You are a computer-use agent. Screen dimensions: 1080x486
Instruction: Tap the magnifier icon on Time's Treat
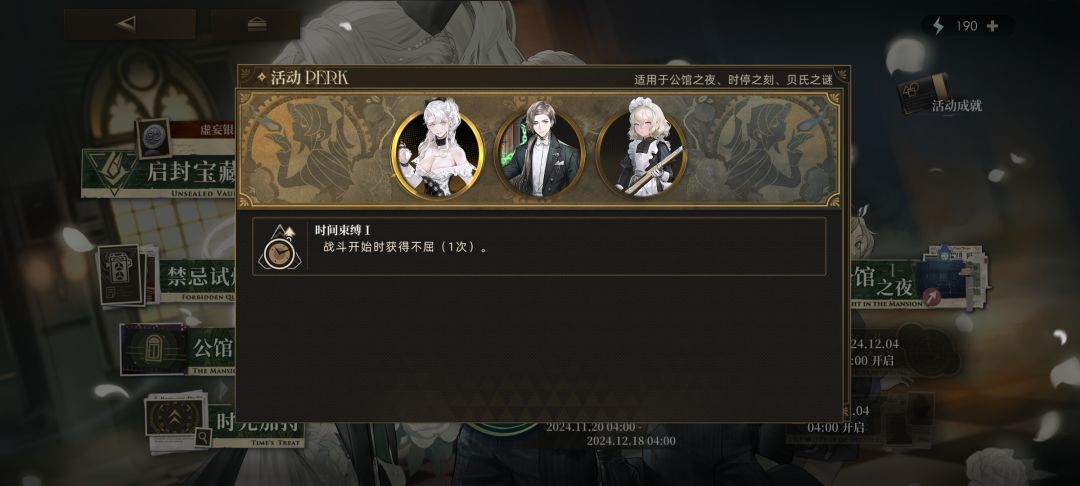pos(203,436)
